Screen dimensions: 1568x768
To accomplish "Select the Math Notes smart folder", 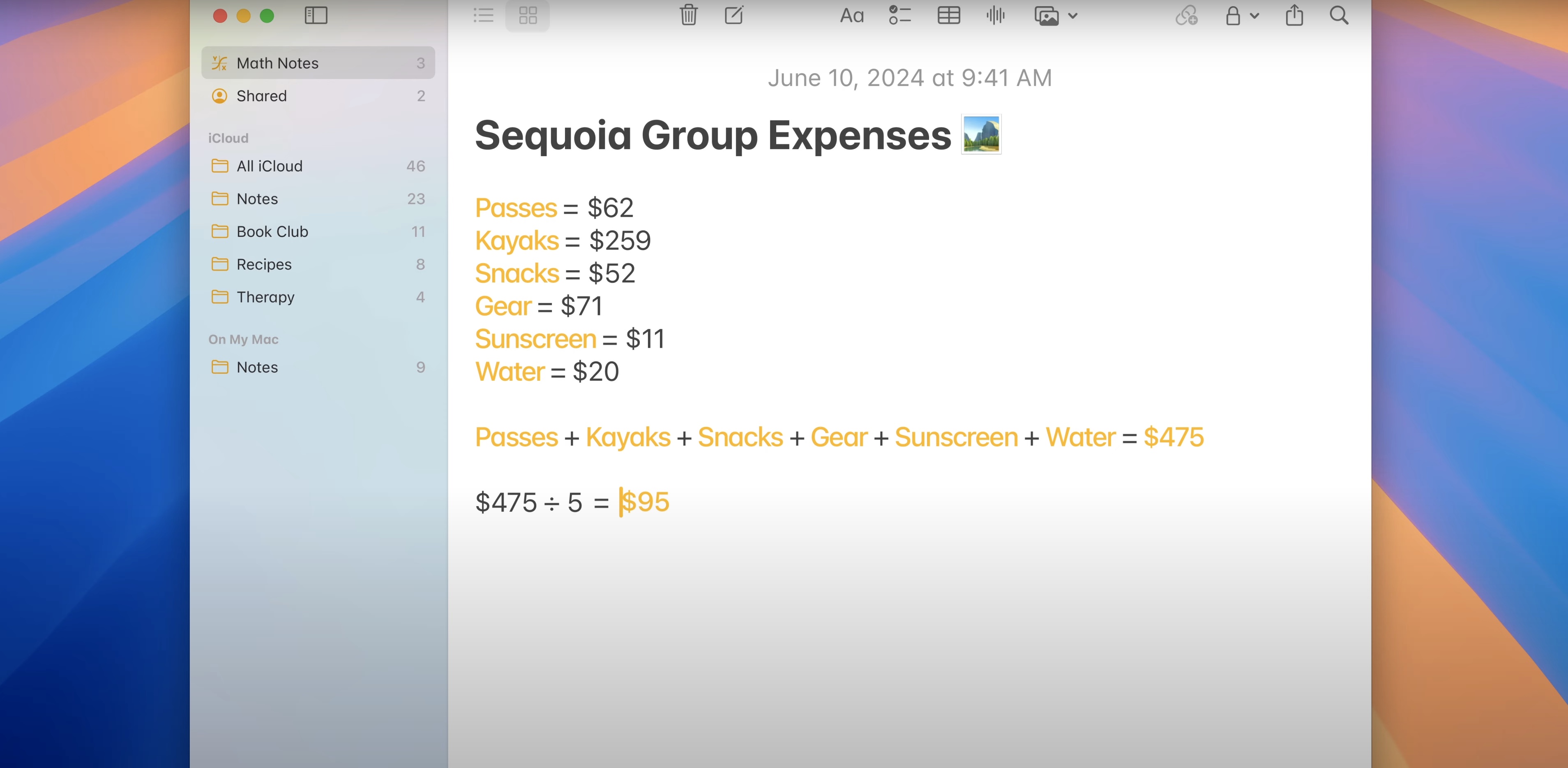I will coord(277,63).
